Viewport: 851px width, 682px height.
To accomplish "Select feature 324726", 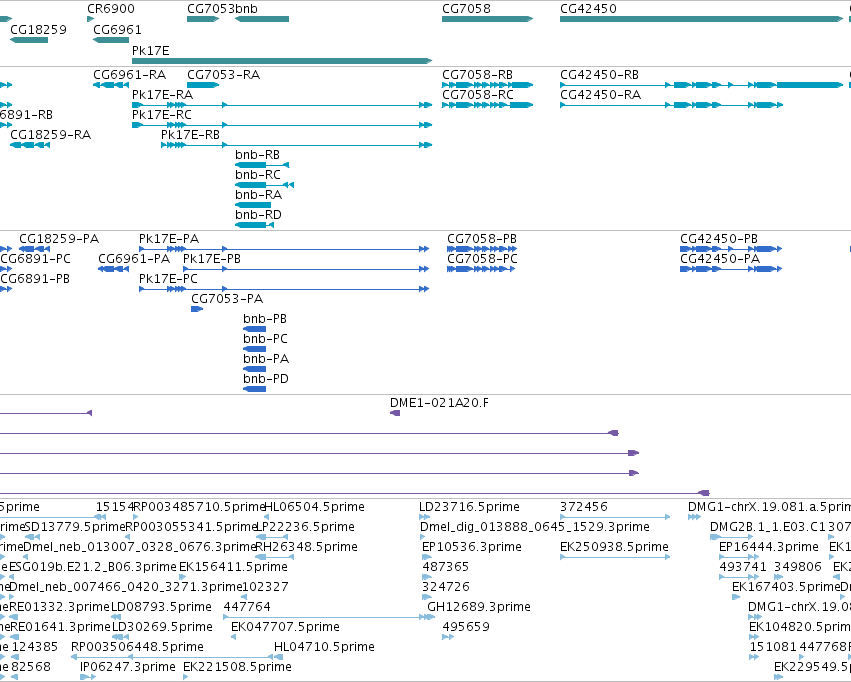I will [x=427, y=597].
